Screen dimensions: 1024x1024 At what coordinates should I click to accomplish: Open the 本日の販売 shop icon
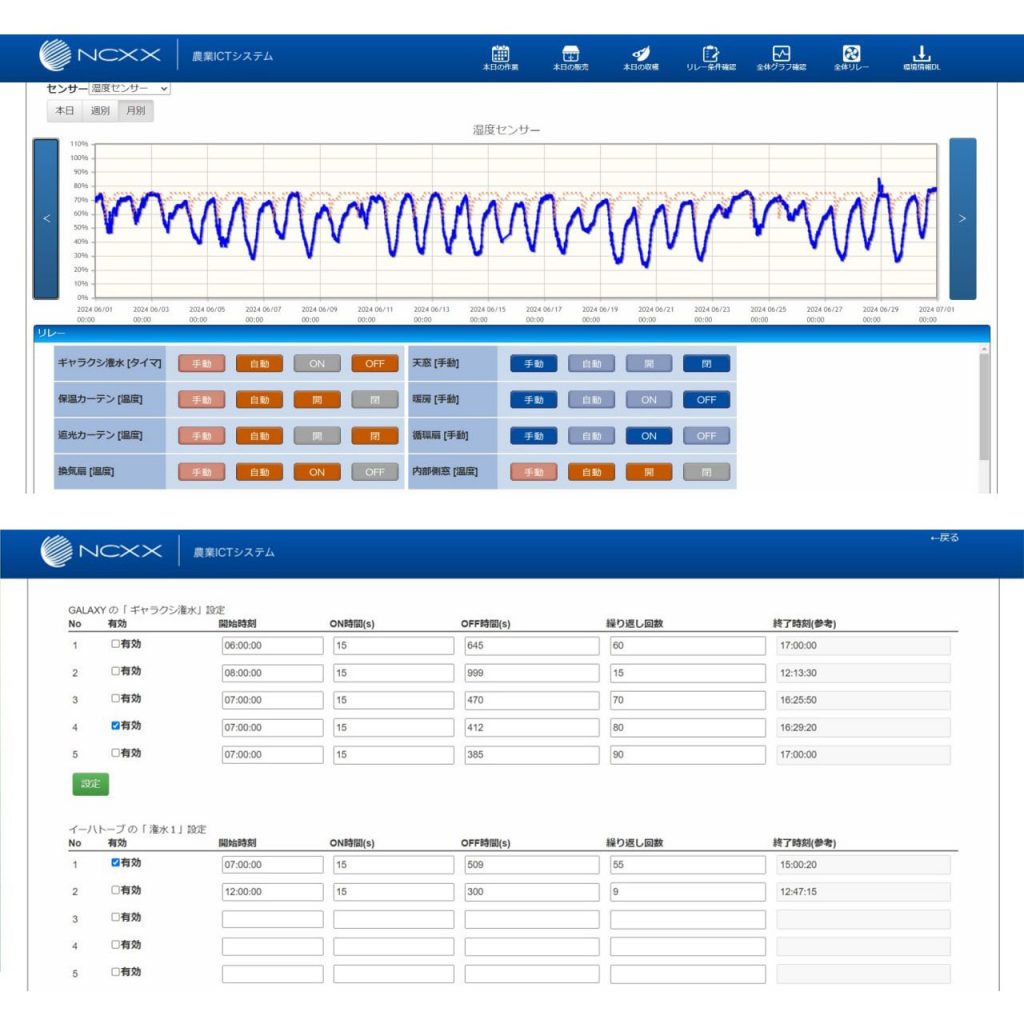pyautogui.click(x=570, y=56)
